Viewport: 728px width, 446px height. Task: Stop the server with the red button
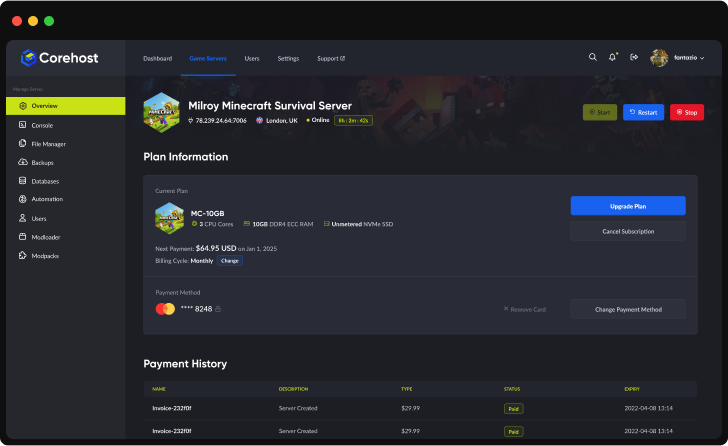tap(687, 112)
